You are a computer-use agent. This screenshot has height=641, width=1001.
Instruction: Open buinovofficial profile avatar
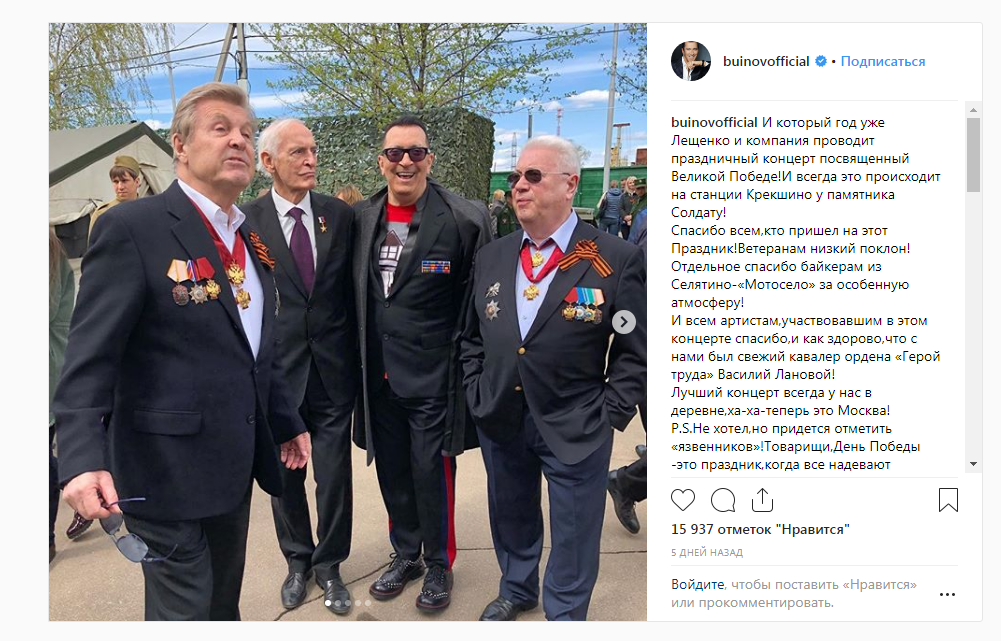click(x=691, y=61)
